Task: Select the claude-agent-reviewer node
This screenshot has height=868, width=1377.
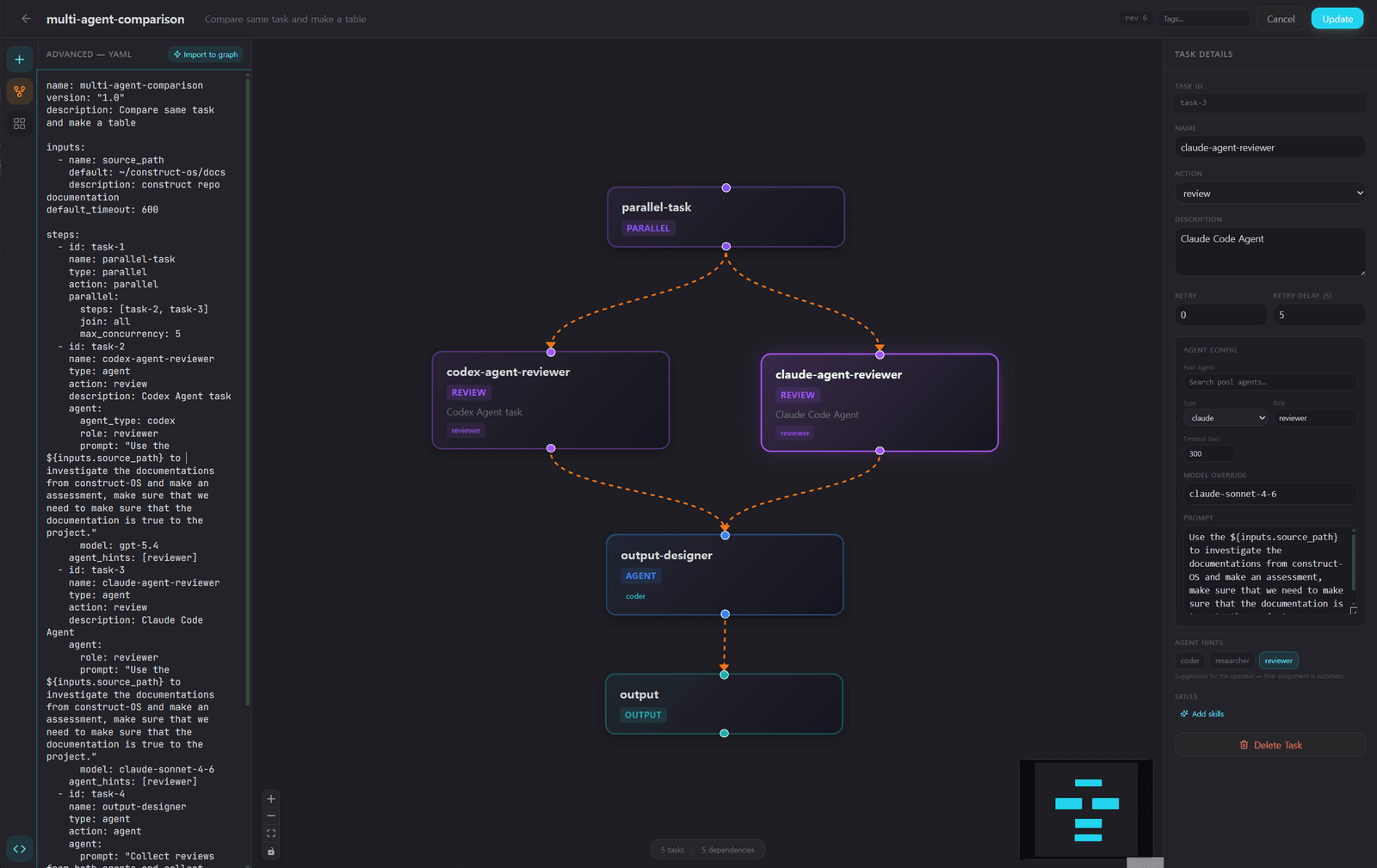Action: click(x=880, y=403)
